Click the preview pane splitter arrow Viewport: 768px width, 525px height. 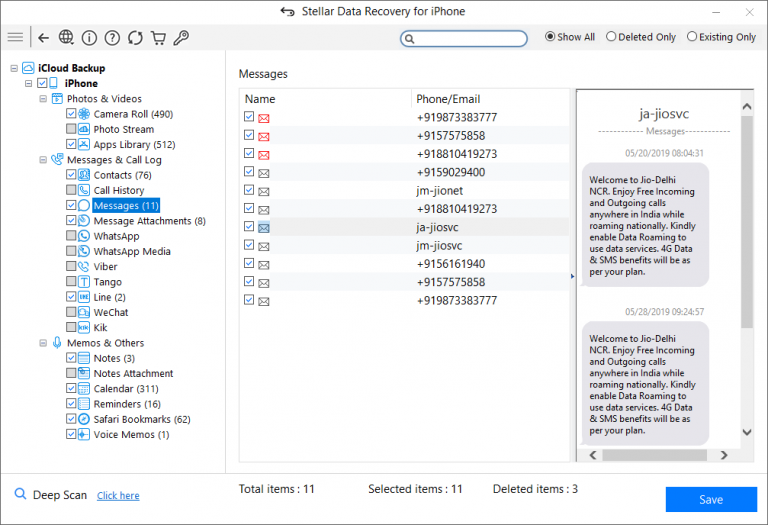pyautogui.click(x=573, y=276)
